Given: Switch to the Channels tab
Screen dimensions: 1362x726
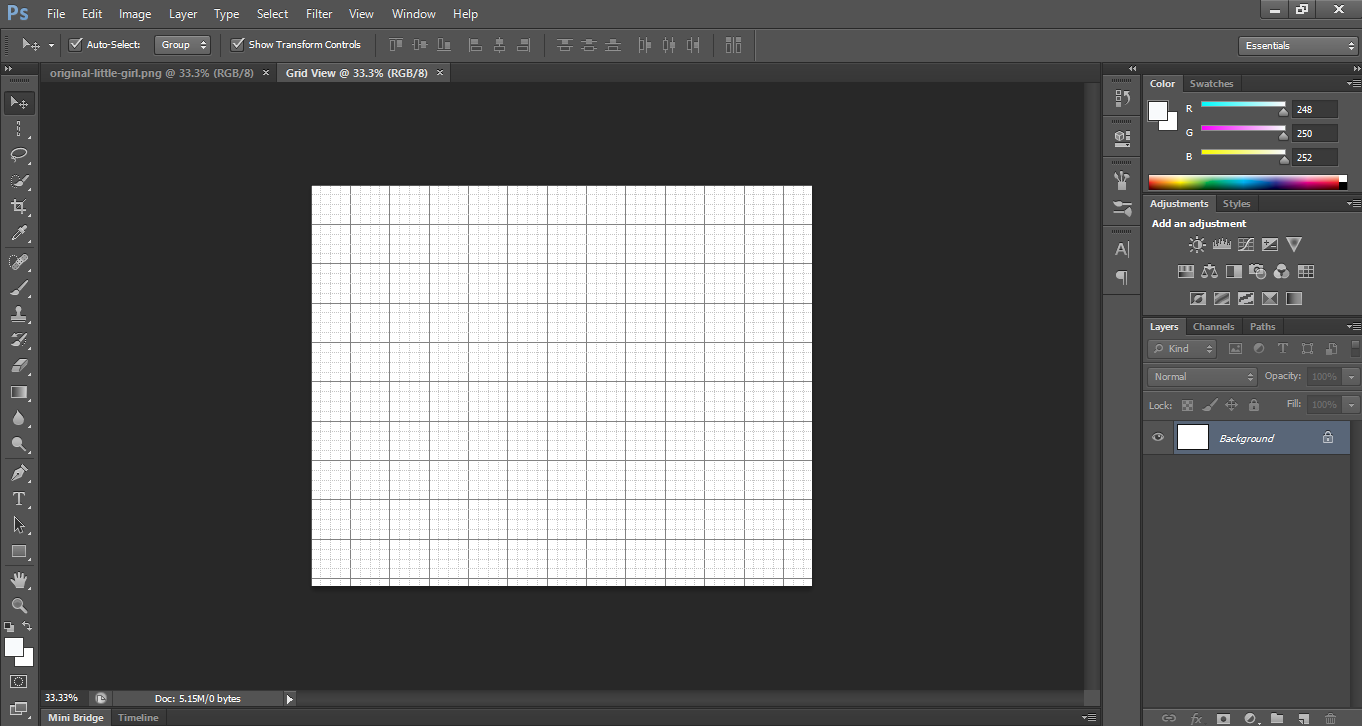Looking at the screenshot, I should click(1213, 326).
